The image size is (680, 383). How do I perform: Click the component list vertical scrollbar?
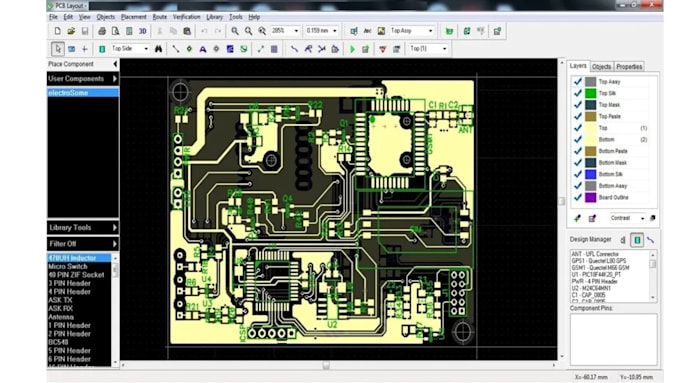click(115, 310)
